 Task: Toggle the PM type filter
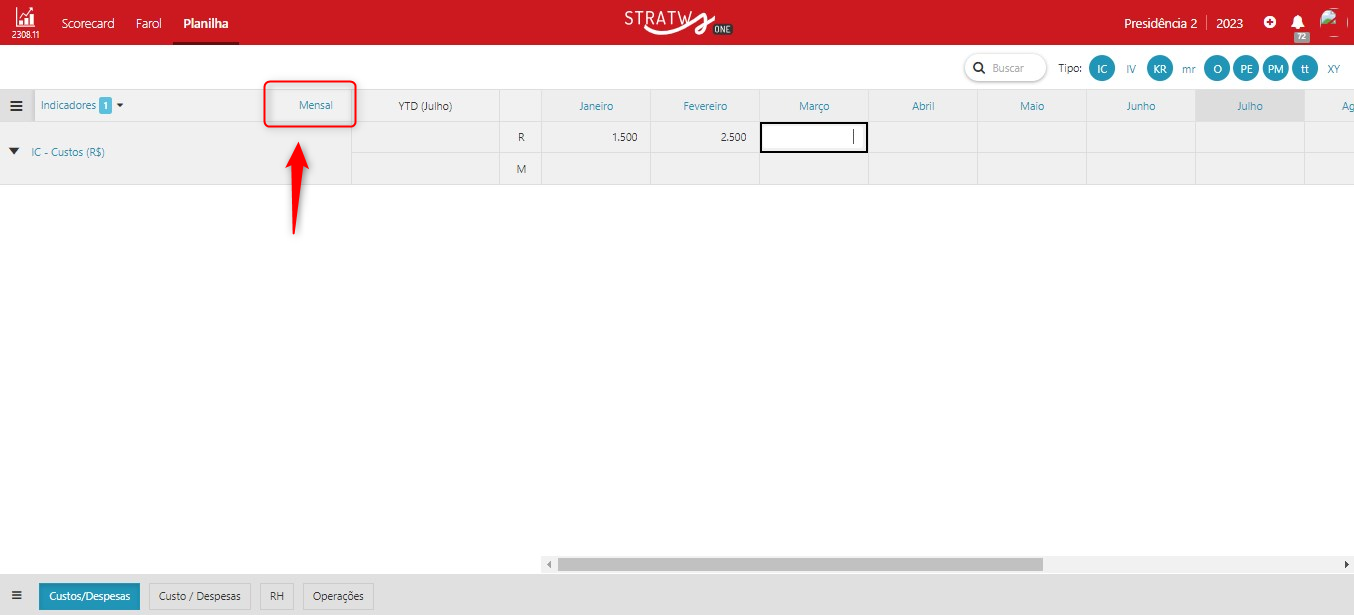(x=1275, y=68)
